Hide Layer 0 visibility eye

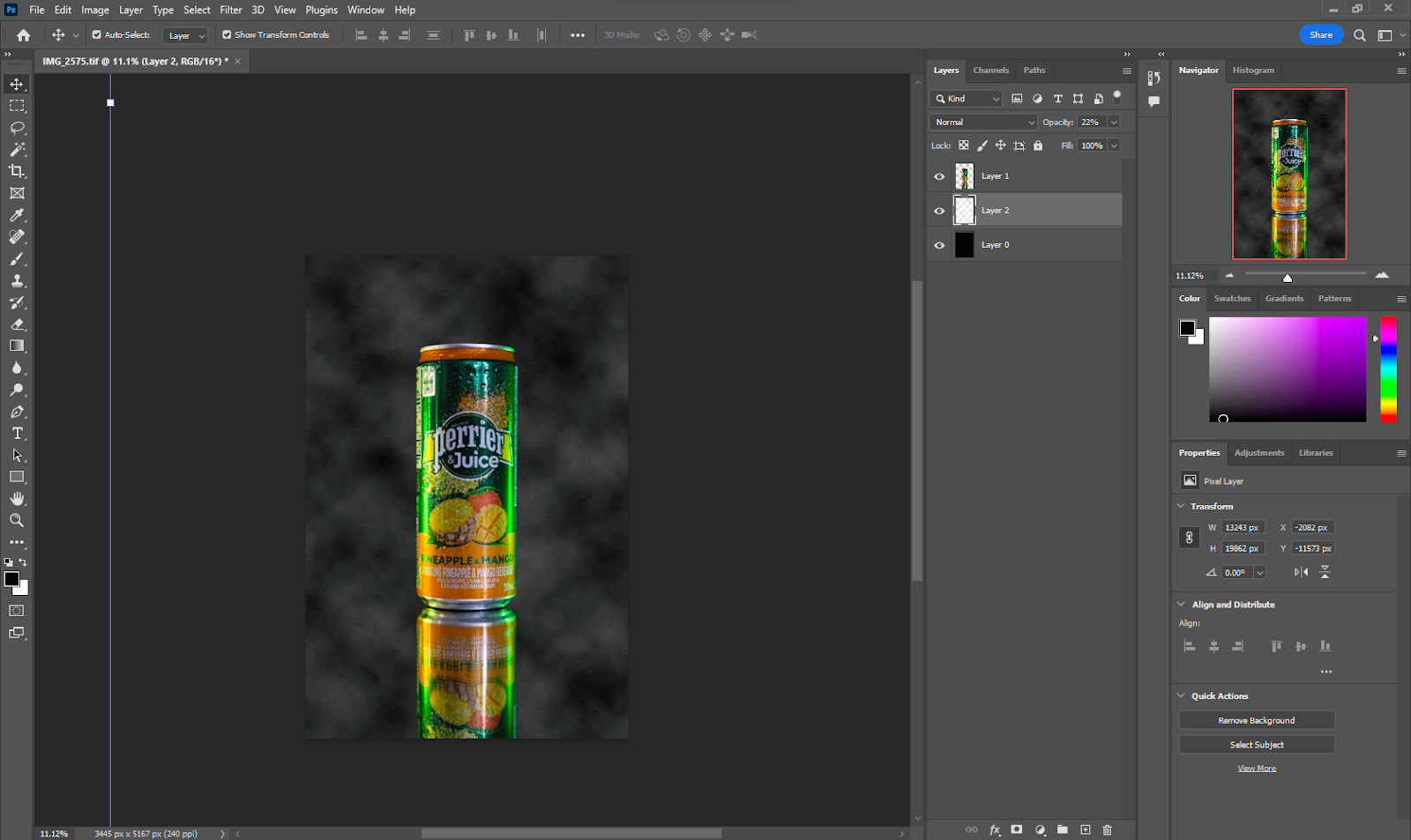[x=939, y=245]
